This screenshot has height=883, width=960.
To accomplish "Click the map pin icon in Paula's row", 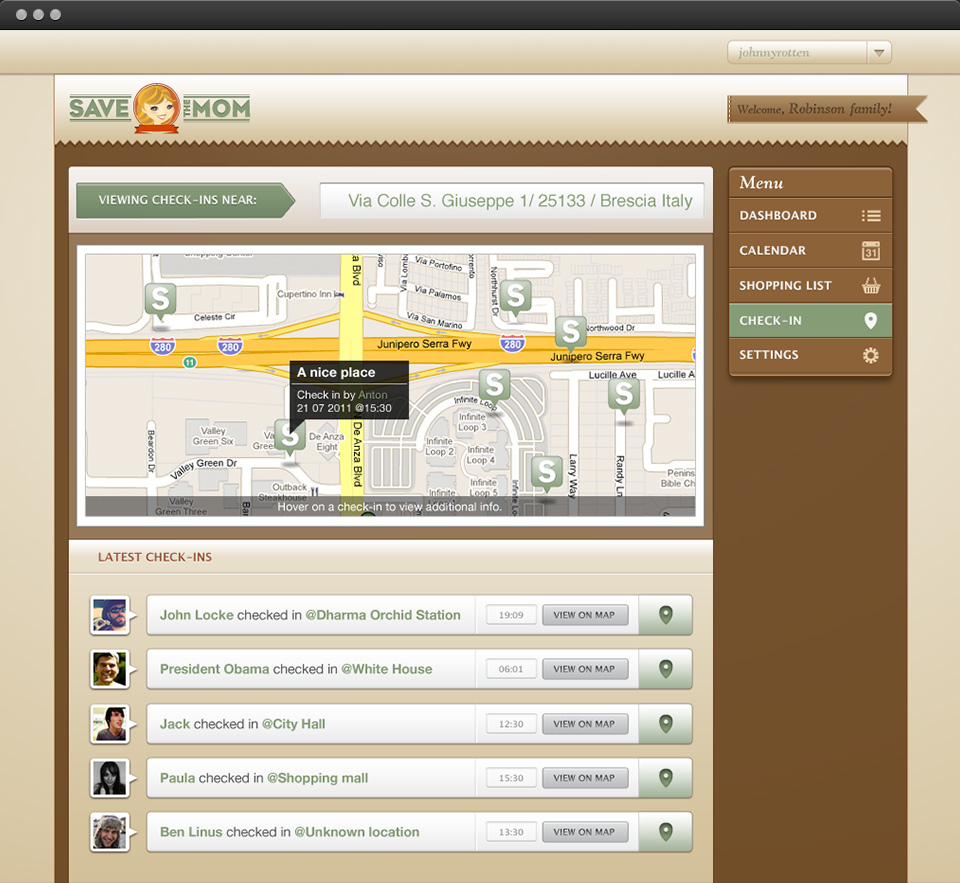I will coord(666,778).
